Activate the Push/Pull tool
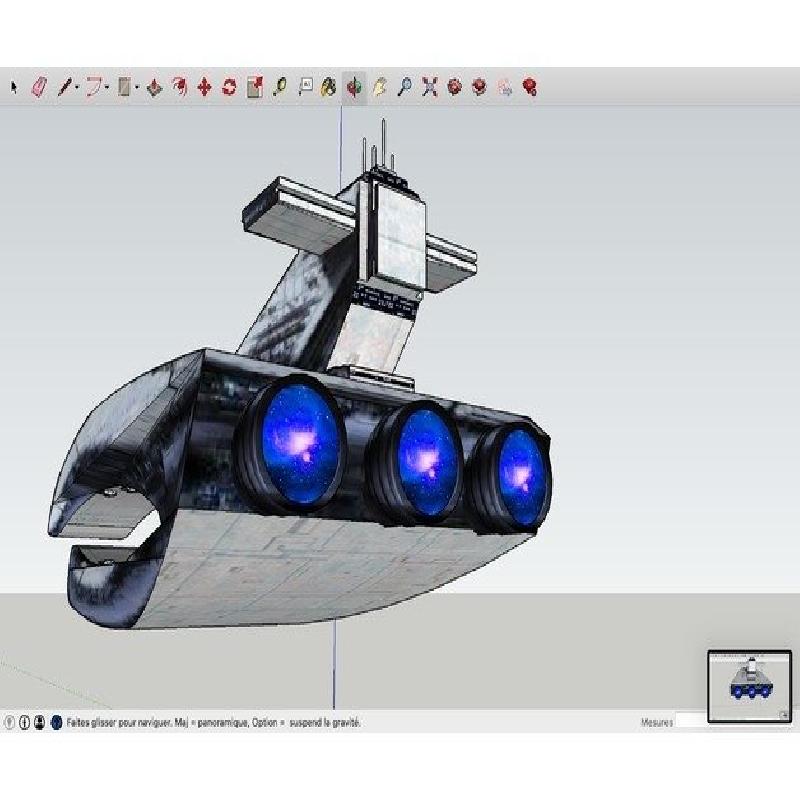 tap(155, 87)
